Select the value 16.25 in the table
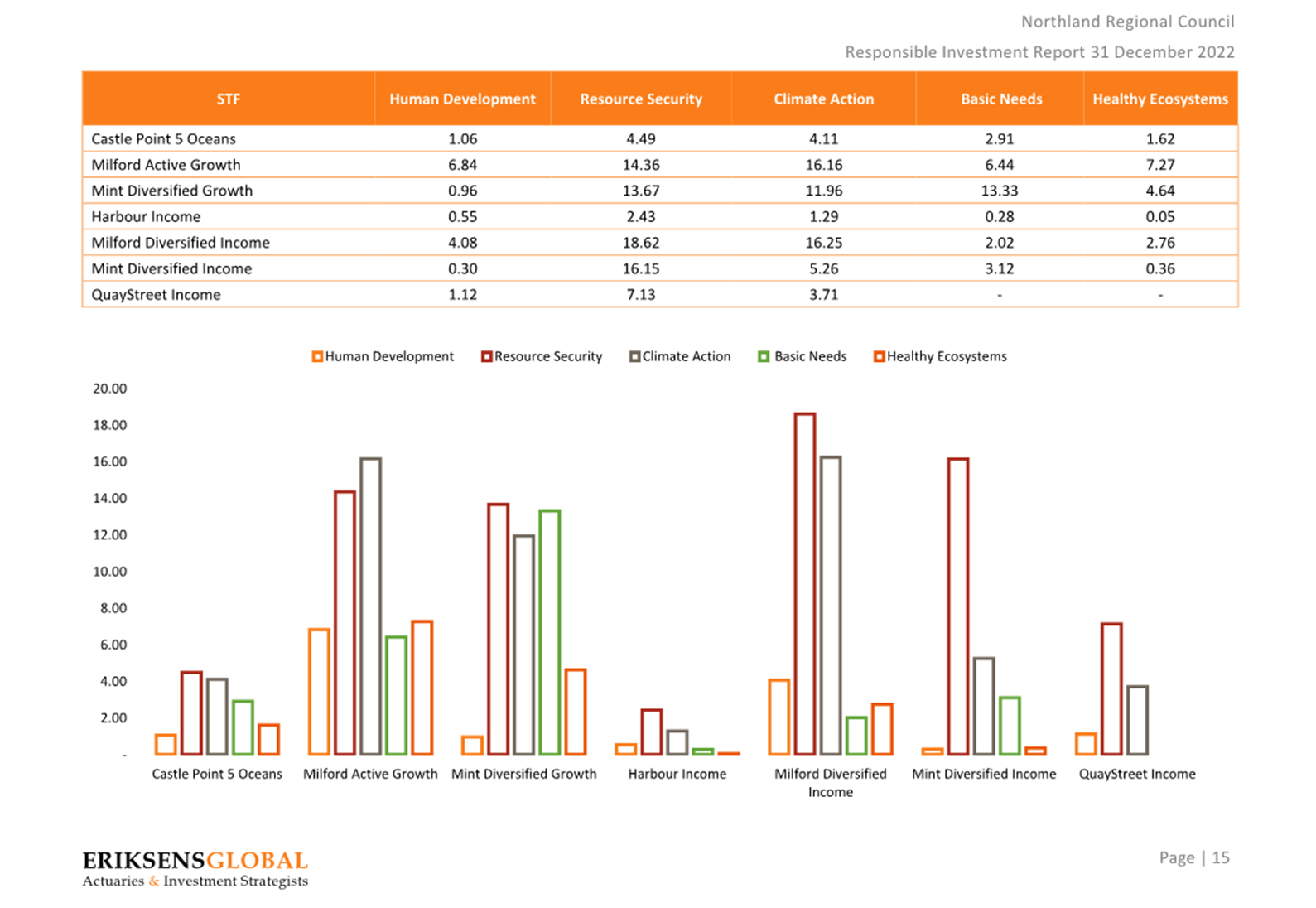 [824, 243]
